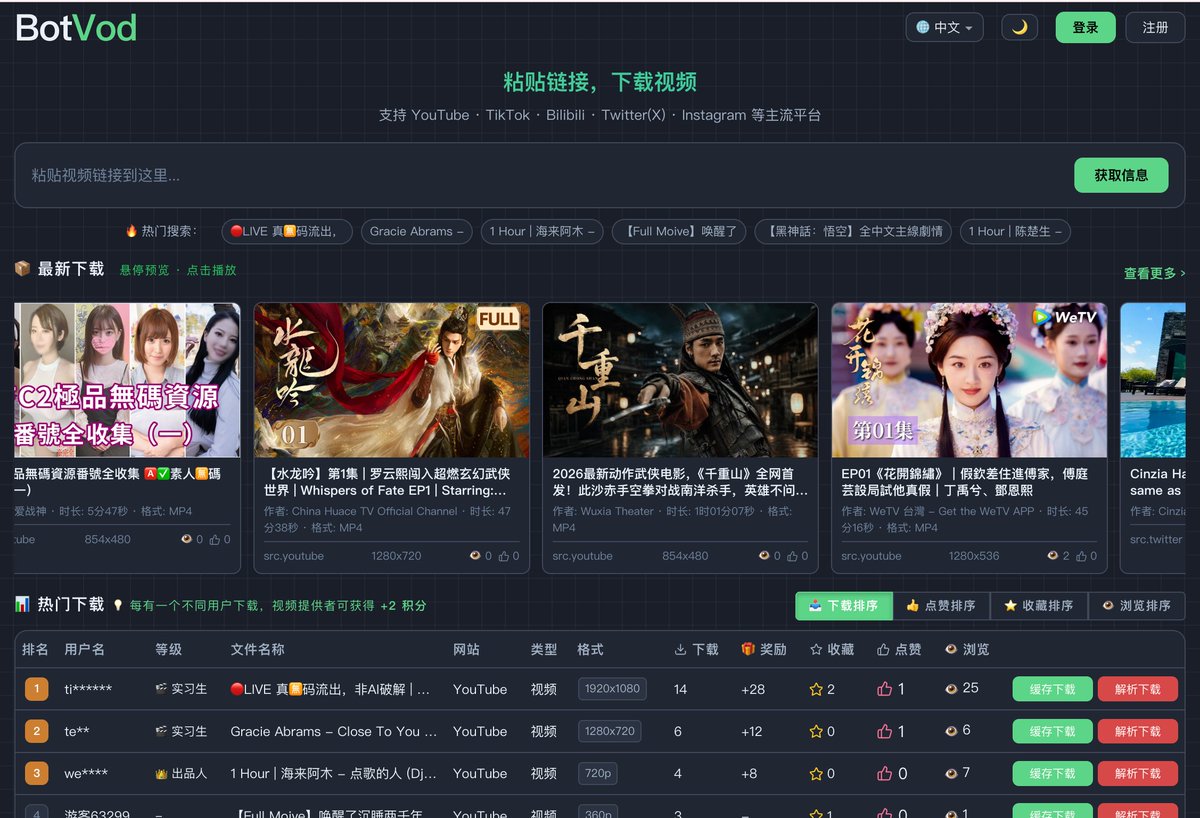
Task: Switch to 点赞排序 sort tab
Action: click(940, 605)
